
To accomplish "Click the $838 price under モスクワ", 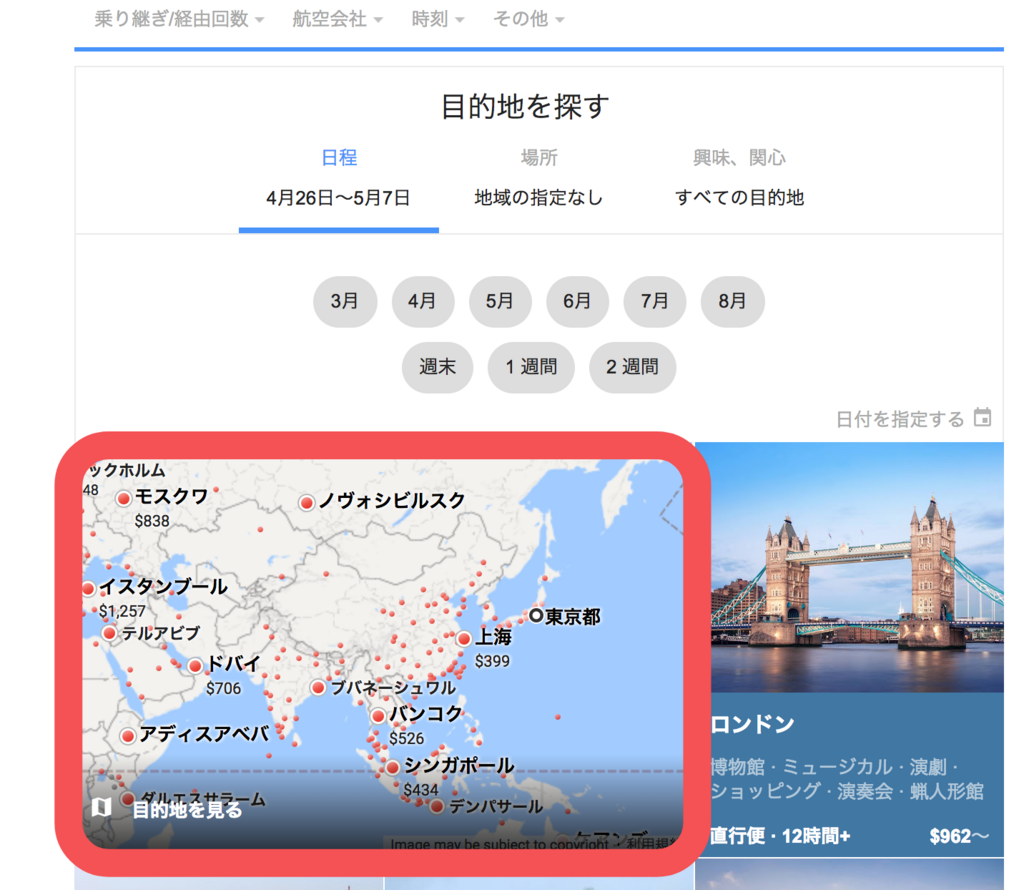I will (152, 521).
